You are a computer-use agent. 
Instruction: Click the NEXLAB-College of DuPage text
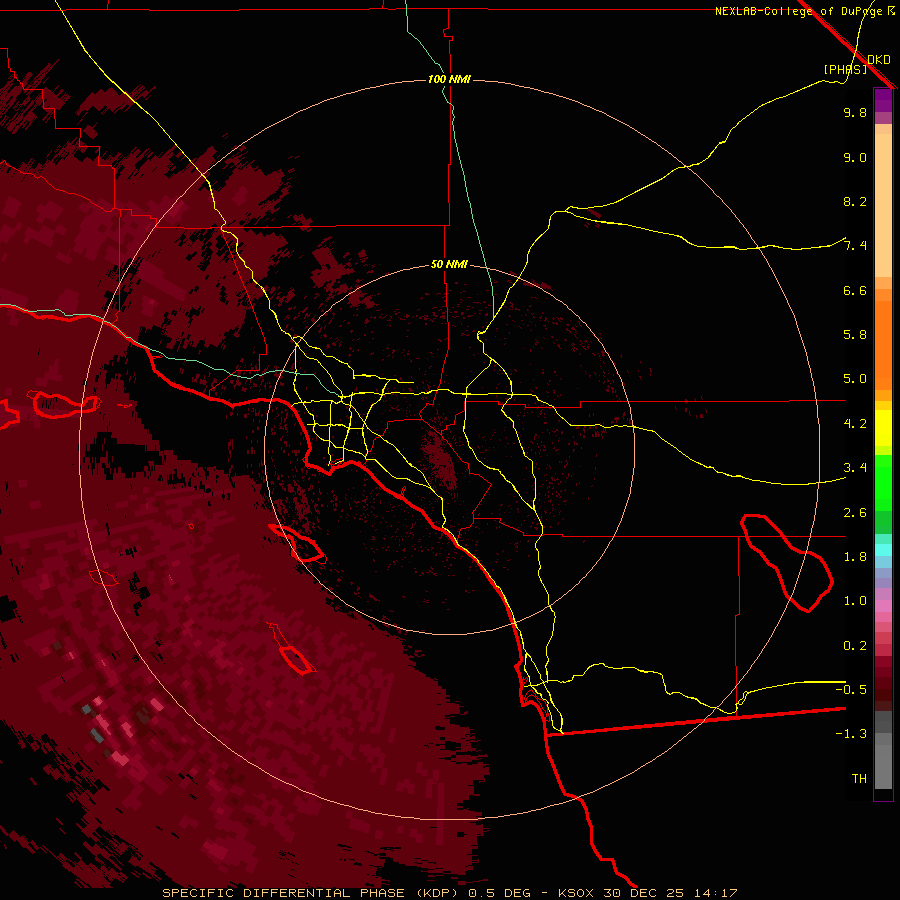[800, 11]
